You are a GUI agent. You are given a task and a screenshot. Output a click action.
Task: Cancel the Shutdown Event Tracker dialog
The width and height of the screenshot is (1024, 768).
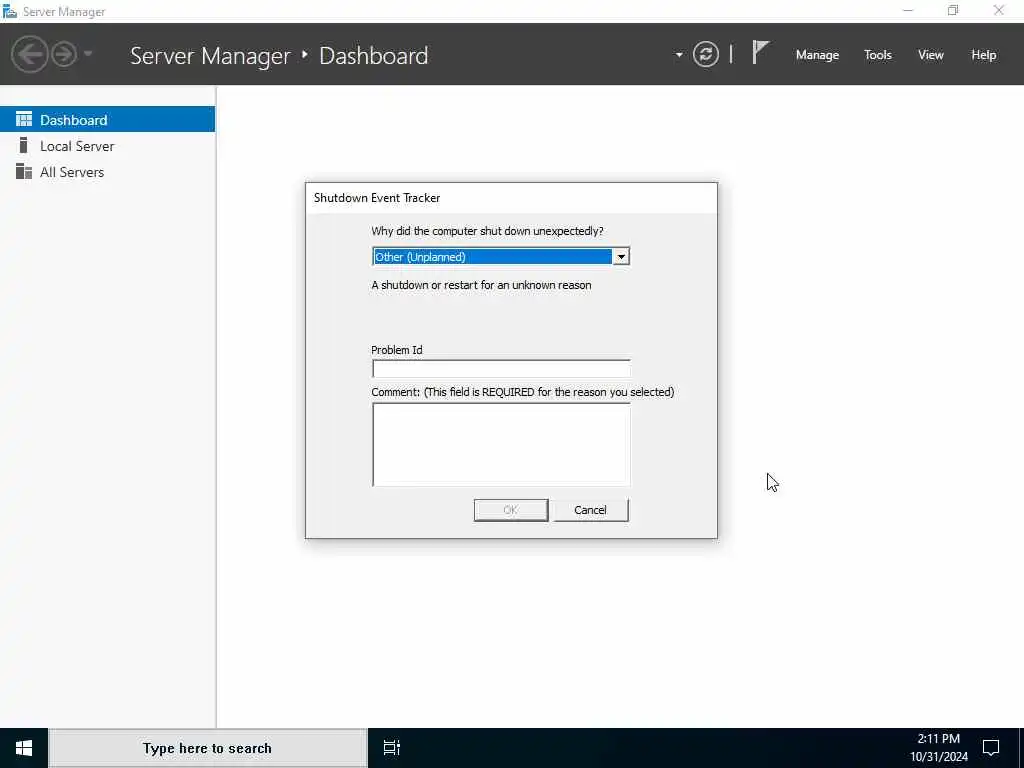click(x=590, y=510)
